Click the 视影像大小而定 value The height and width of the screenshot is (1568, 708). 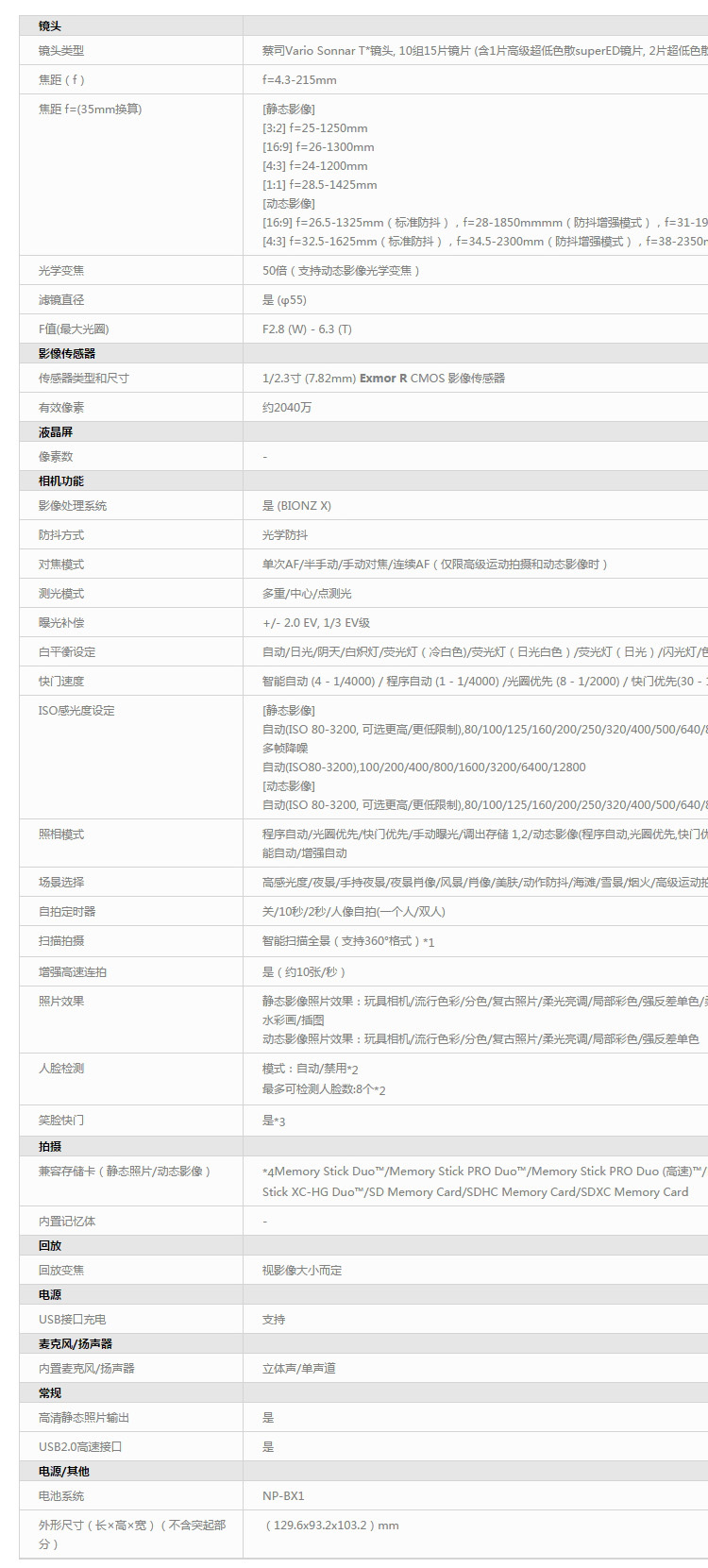[x=302, y=1271]
